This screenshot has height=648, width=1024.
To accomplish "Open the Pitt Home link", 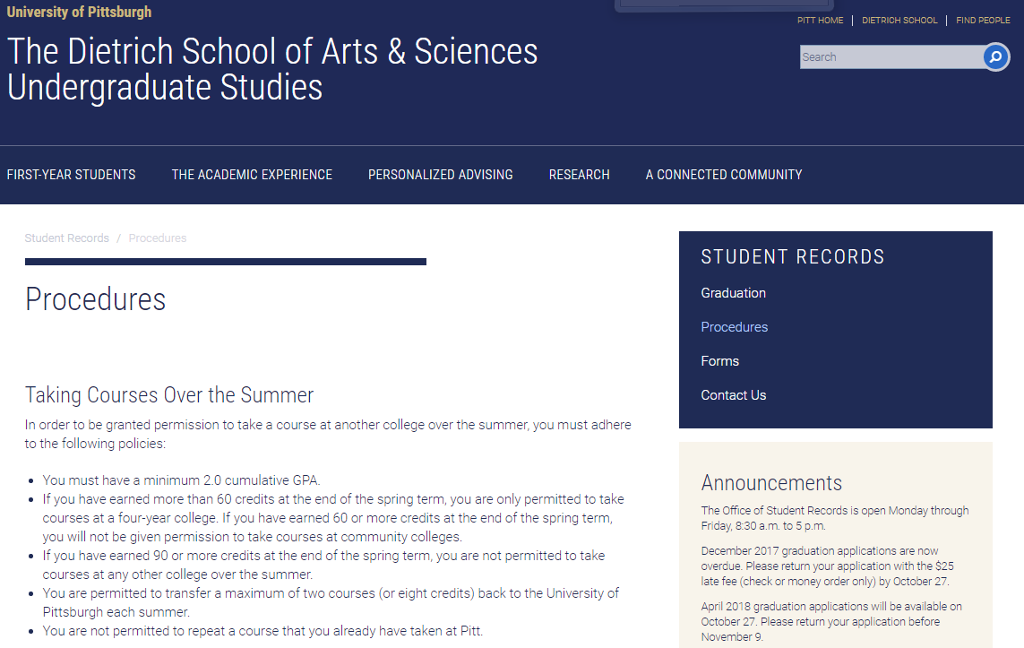I will [820, 20].
